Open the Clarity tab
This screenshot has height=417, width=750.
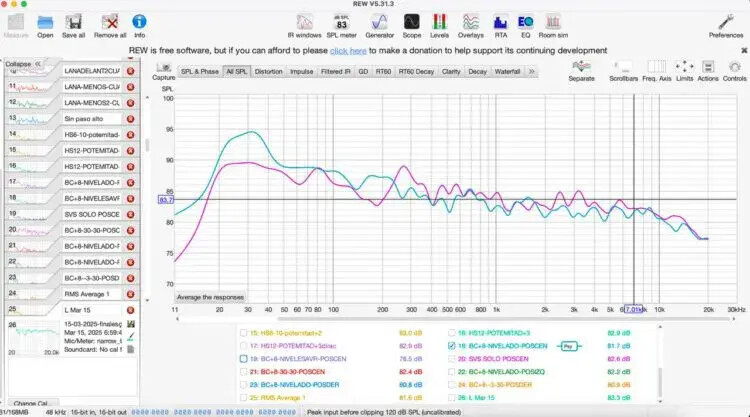coord(451,71)
